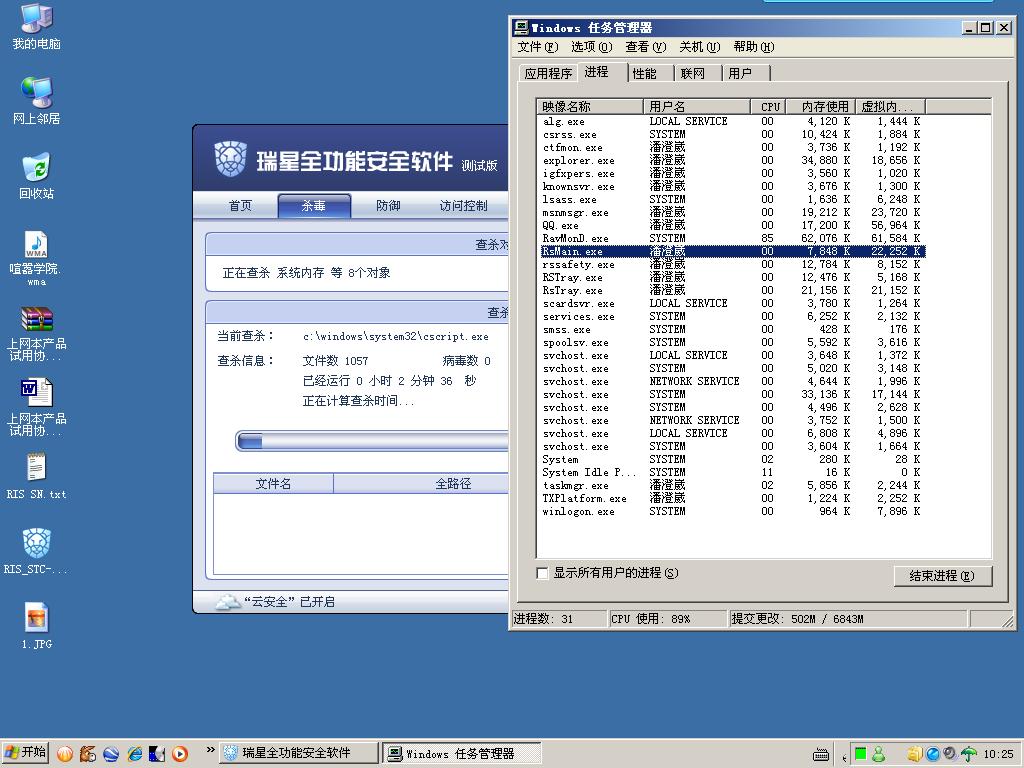Click the green CPU usage tray icon
The height and width of the screenshot is (768, 1024).
click(x=861, y=754)
